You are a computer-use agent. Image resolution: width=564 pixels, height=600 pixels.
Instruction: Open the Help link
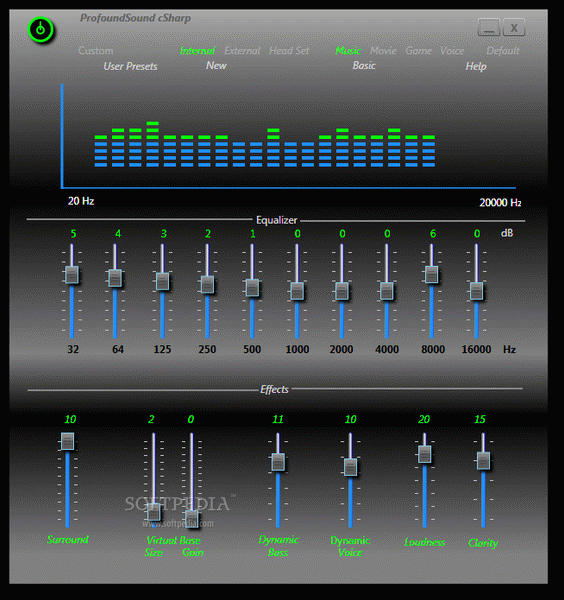[x=476, y=66]
